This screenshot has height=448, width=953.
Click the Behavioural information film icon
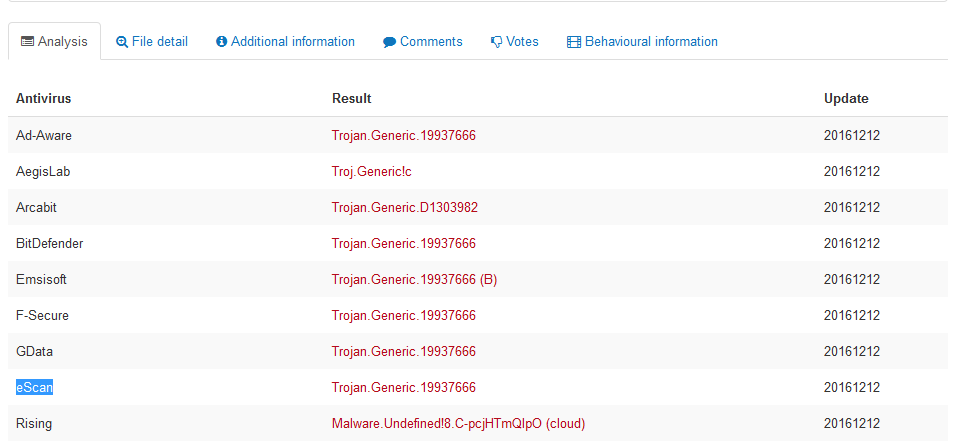[x=574, y=42]
